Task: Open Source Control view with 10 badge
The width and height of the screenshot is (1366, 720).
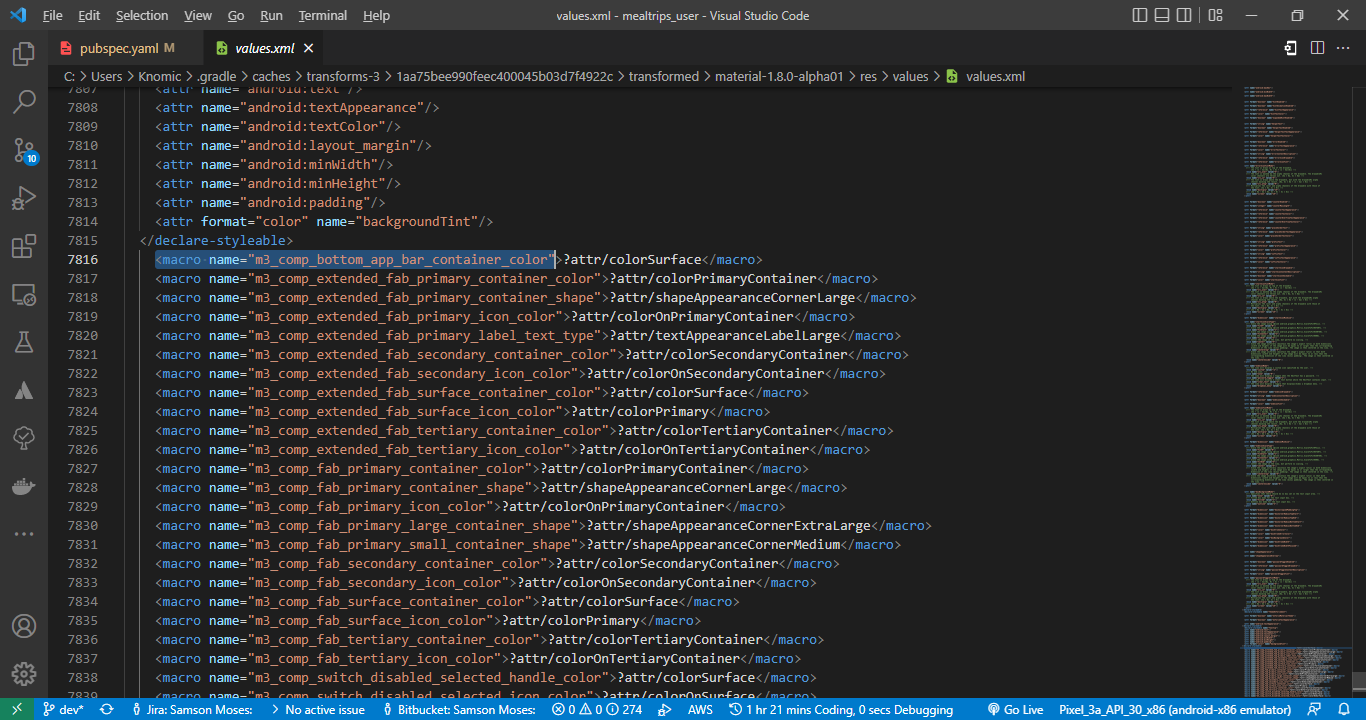Action: pos(24,150)
